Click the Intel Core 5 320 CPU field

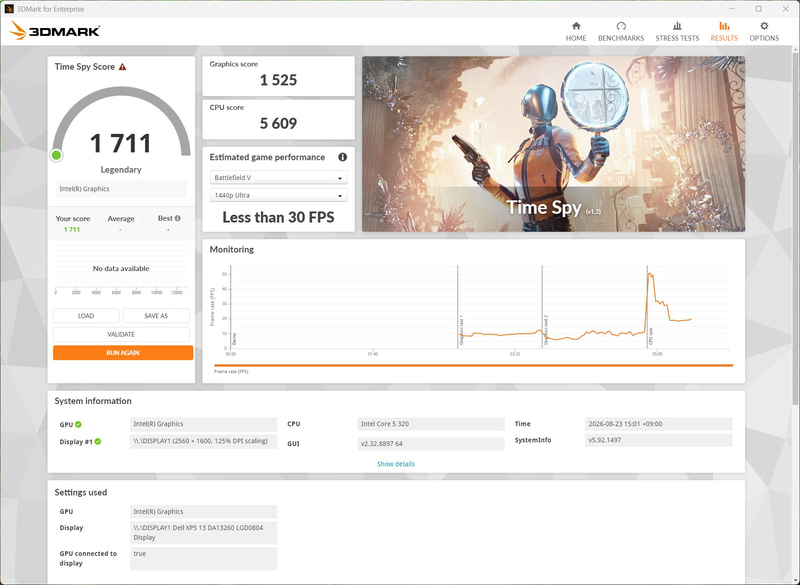click(431, 424)
